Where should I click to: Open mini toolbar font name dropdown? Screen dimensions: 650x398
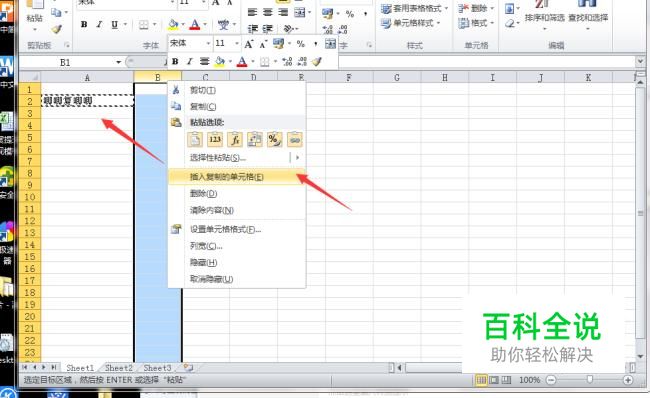tap(208, 43)
